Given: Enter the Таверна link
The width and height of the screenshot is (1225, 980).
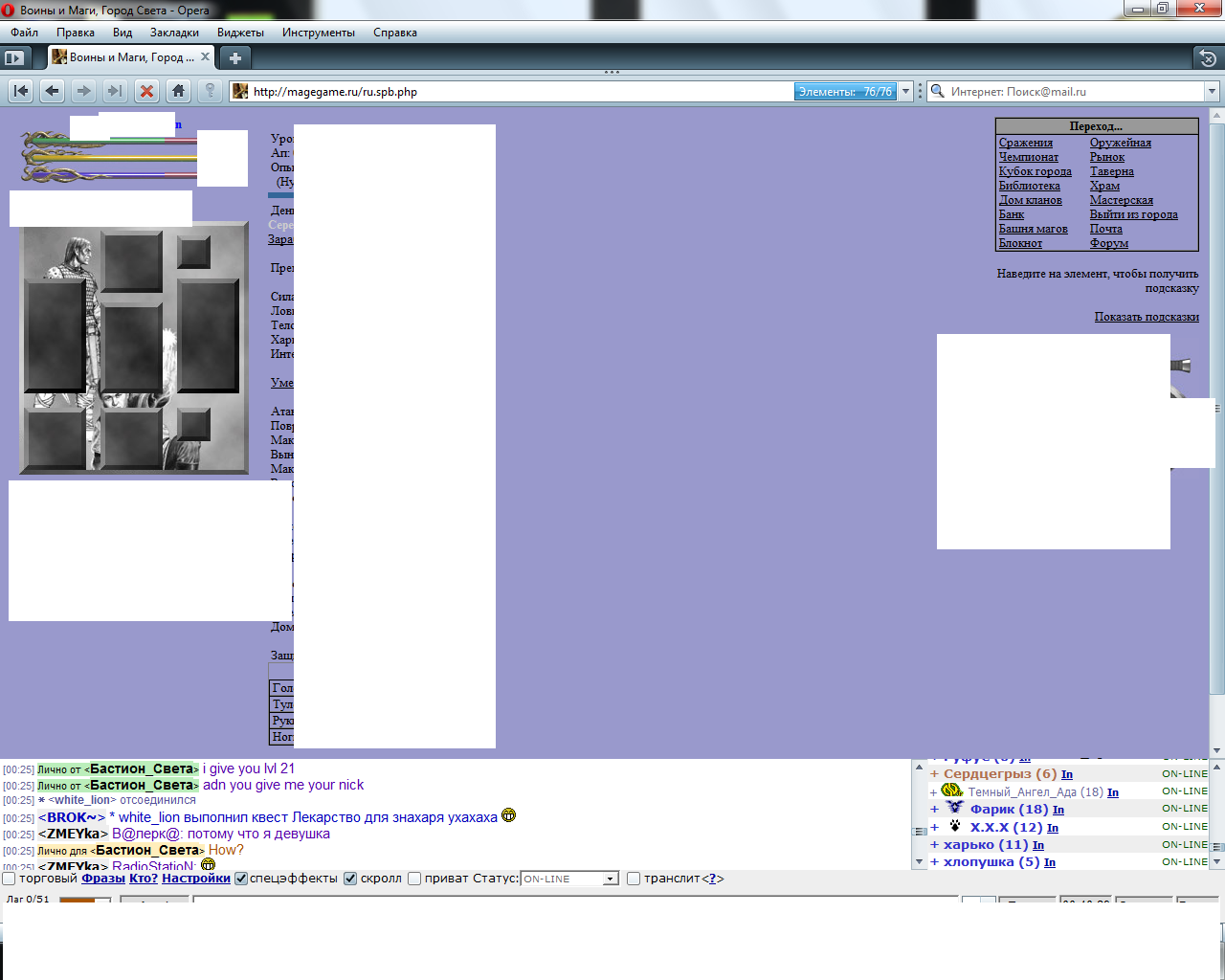Looking at the screenshot, I should (x=1111, y=171).
